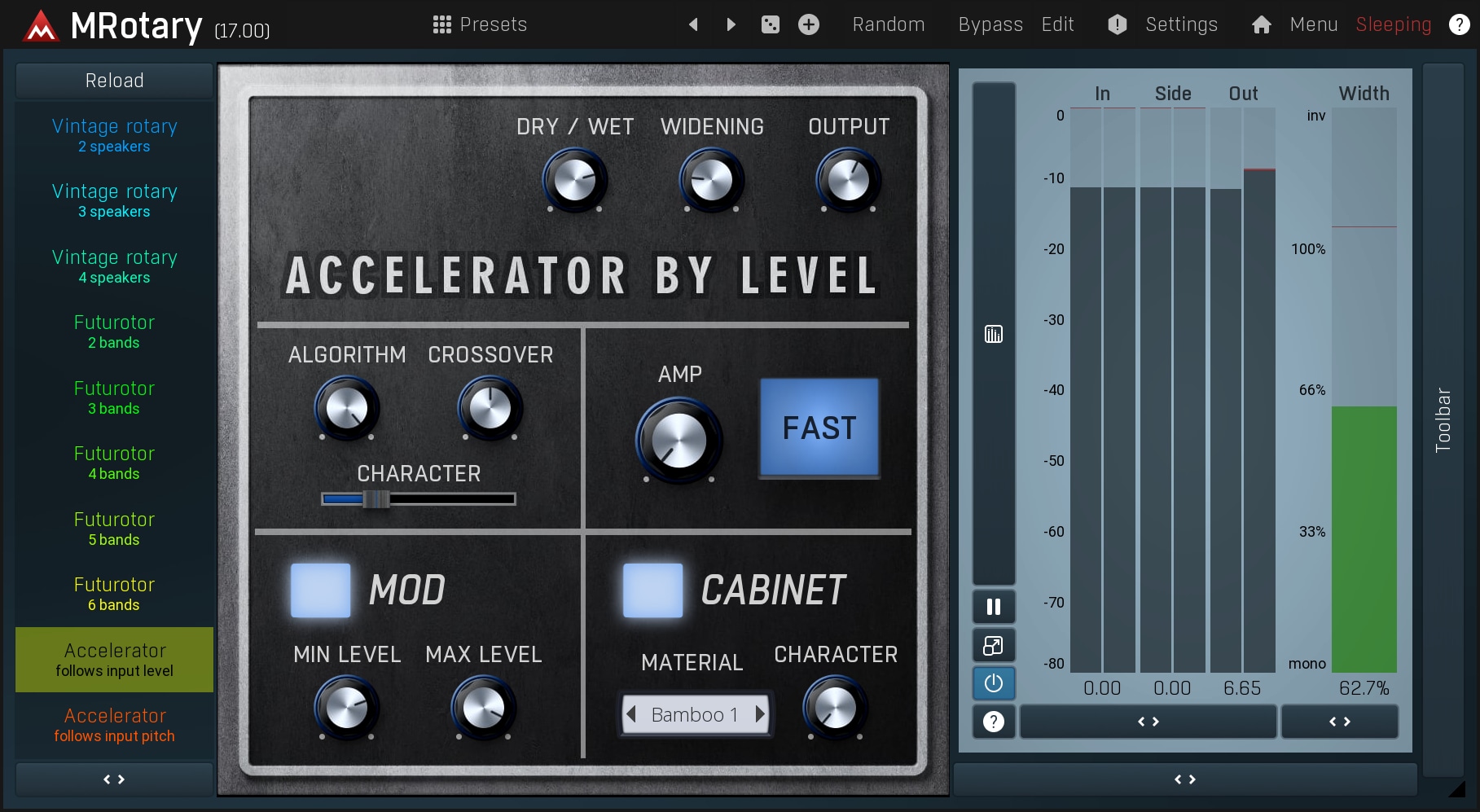Pause the meter display

point(993,607)
